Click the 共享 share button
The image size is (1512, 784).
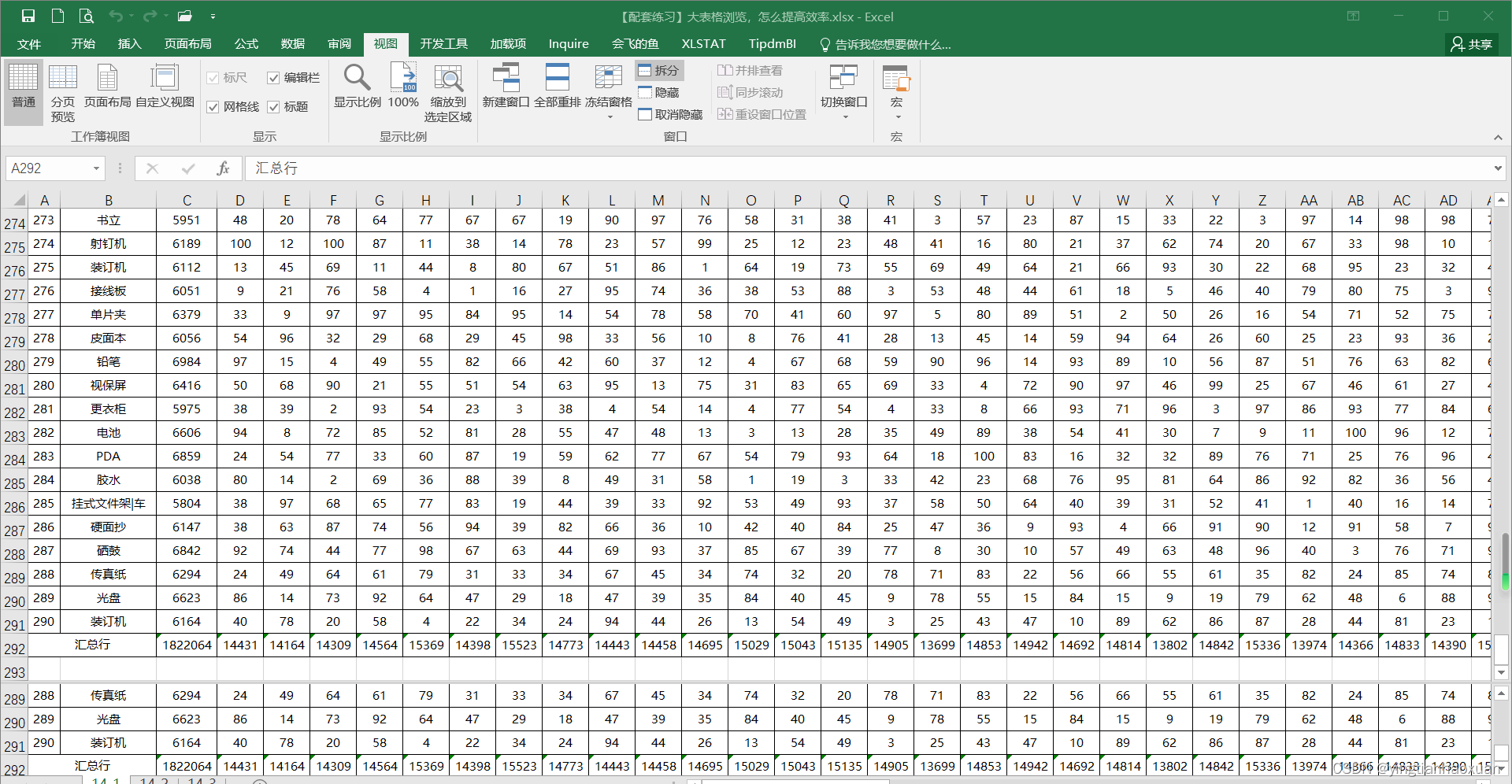1471,44
